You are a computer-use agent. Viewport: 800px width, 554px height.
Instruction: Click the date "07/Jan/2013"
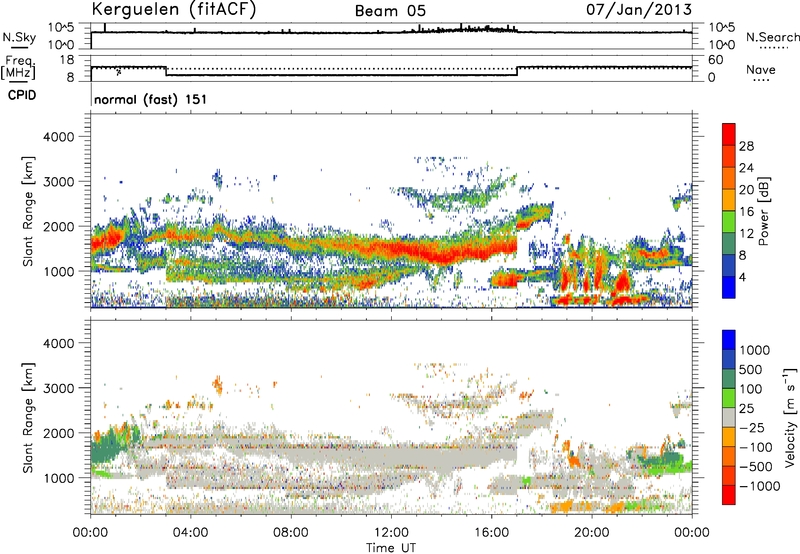point(639,10)
